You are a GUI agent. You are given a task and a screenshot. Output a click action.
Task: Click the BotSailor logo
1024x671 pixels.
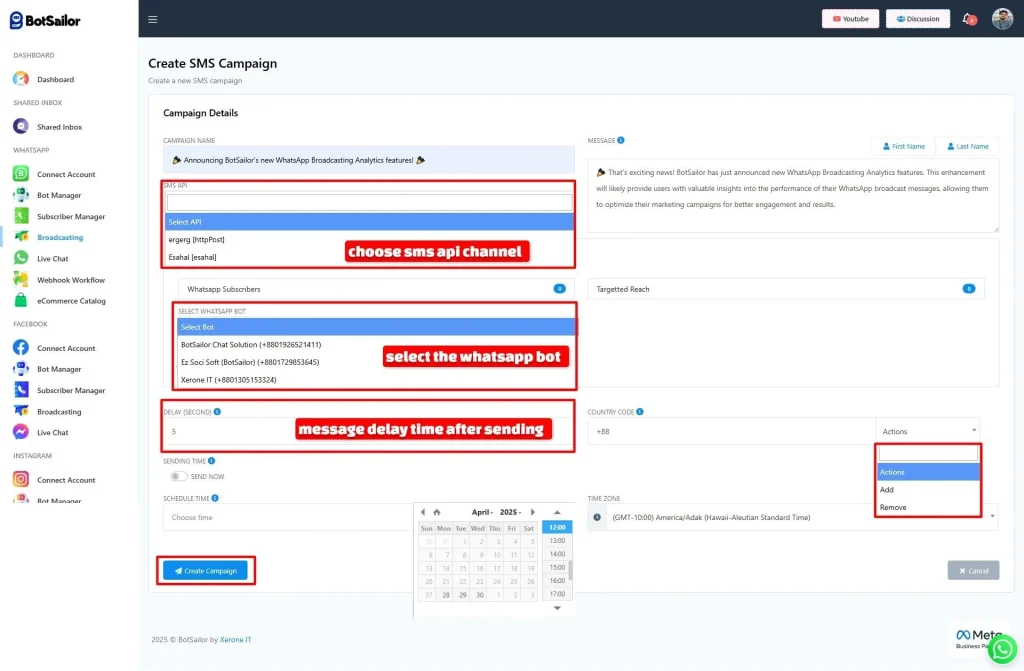tap(45, 20)
